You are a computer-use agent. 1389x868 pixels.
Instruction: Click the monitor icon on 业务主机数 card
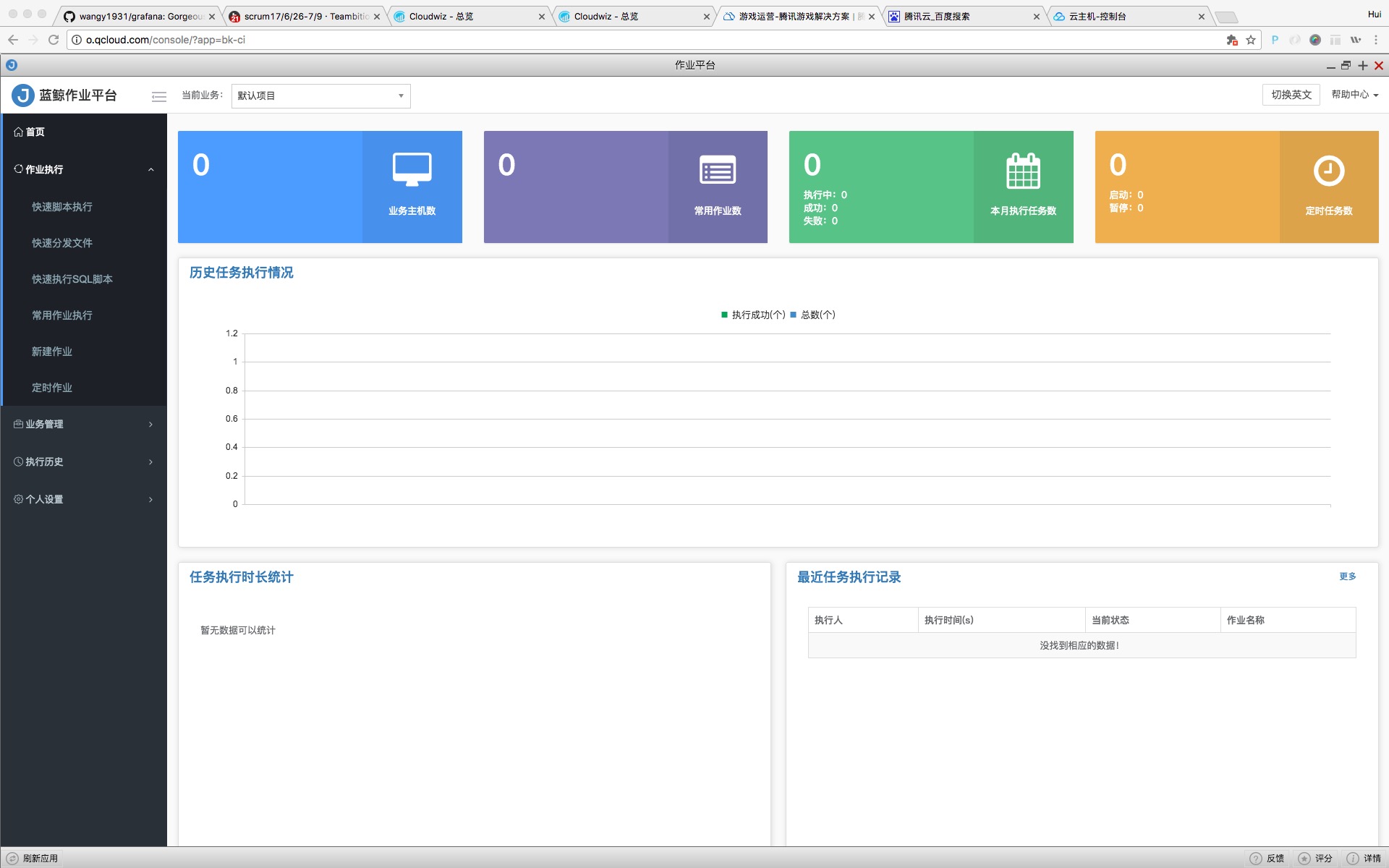click(x=412, y=170)
